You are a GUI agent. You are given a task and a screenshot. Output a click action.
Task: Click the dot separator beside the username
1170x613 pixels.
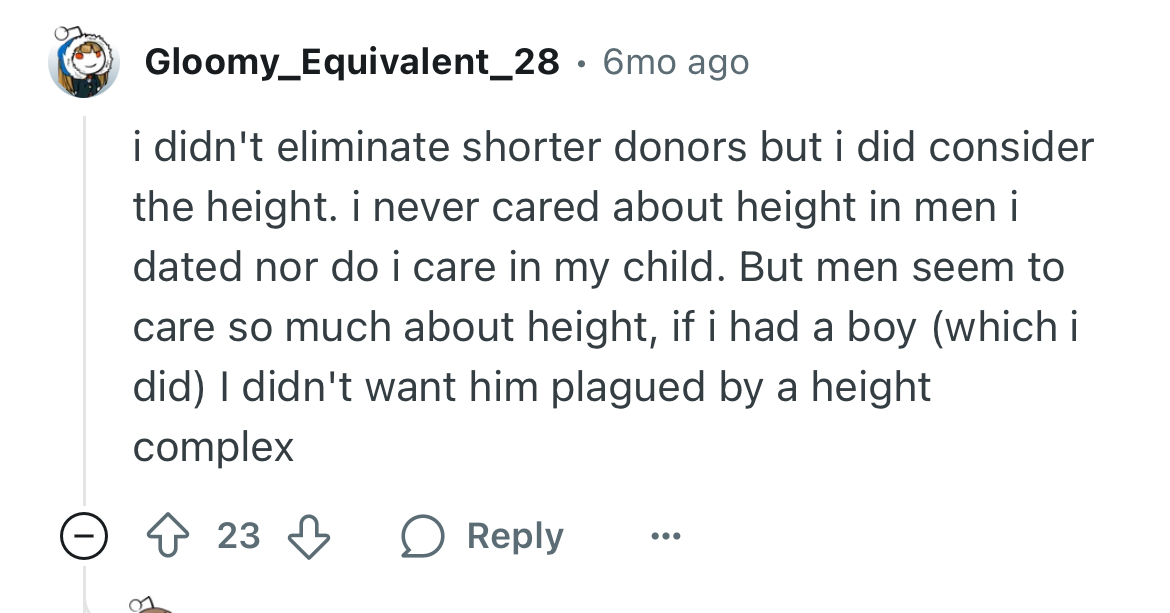point(581,63)
